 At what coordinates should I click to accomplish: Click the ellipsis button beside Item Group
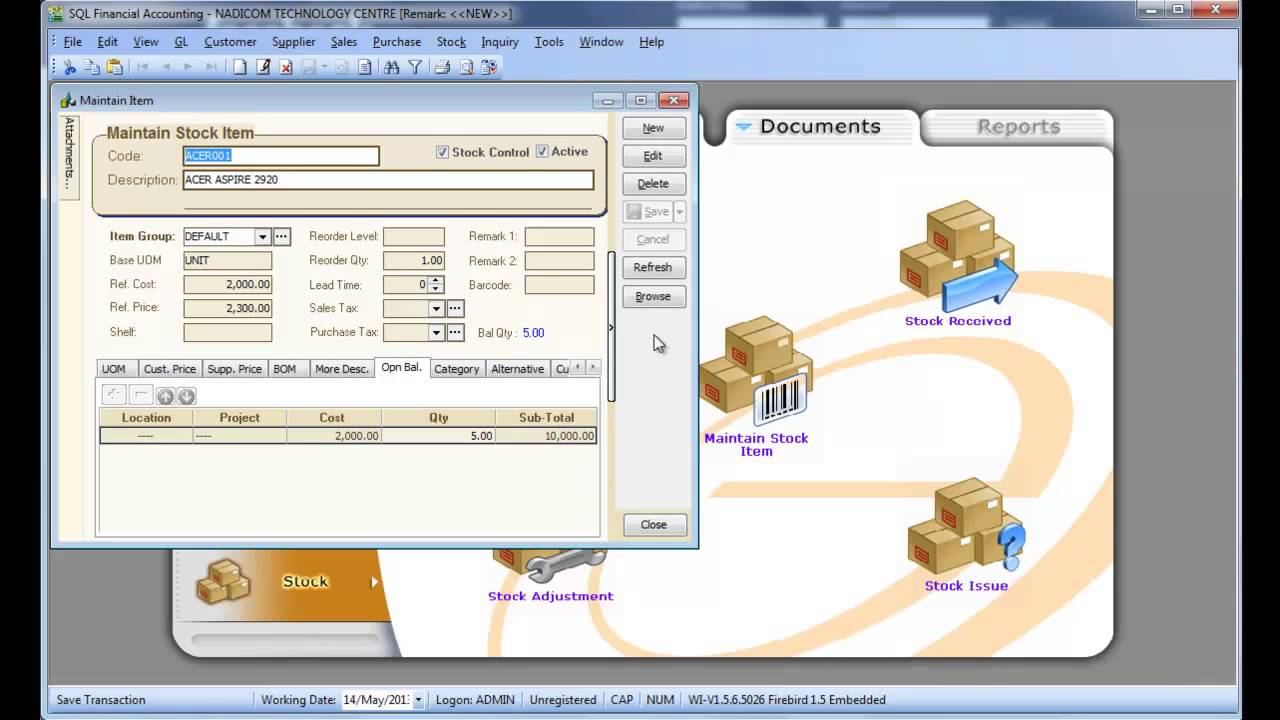tap(282, 237)
